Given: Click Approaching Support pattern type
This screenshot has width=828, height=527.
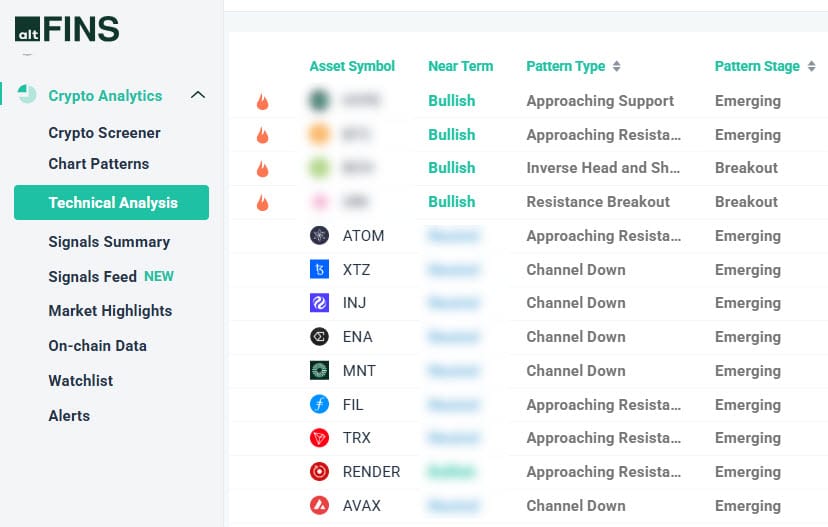Looking at the screenshot, I should [600, 101].
